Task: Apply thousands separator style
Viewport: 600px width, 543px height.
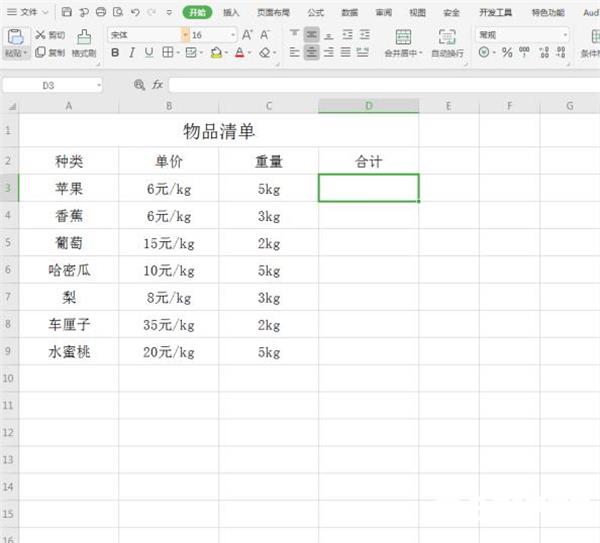Action: point(524,51)
